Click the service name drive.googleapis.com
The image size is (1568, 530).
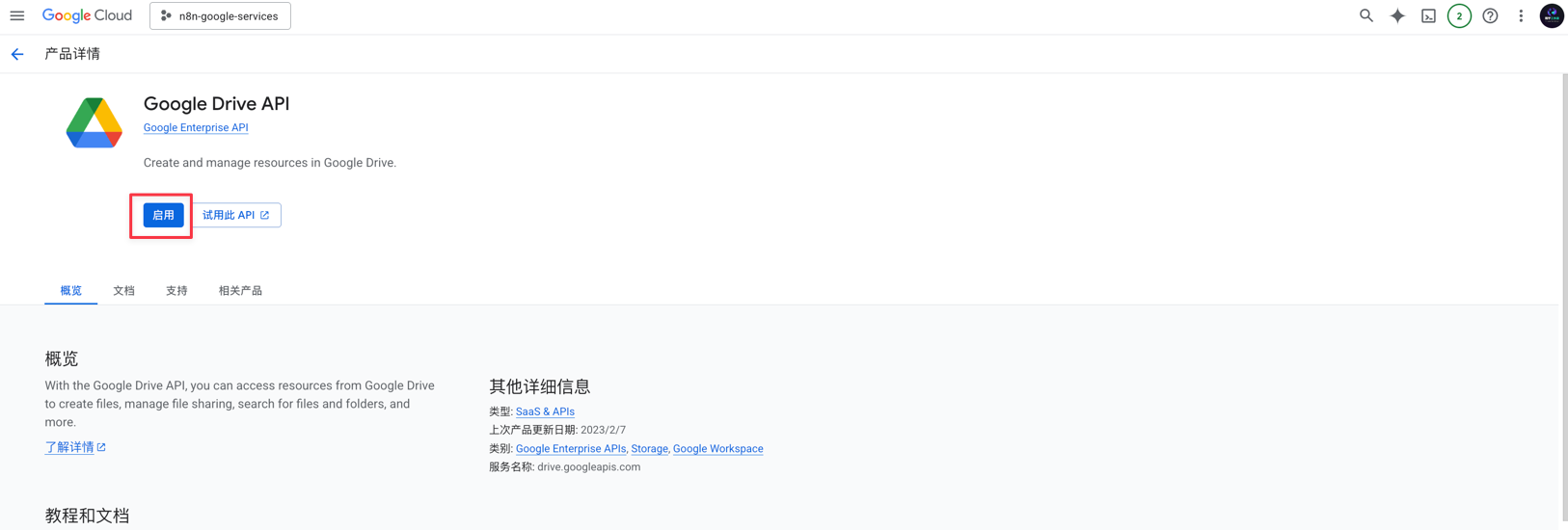click(588, 466)
